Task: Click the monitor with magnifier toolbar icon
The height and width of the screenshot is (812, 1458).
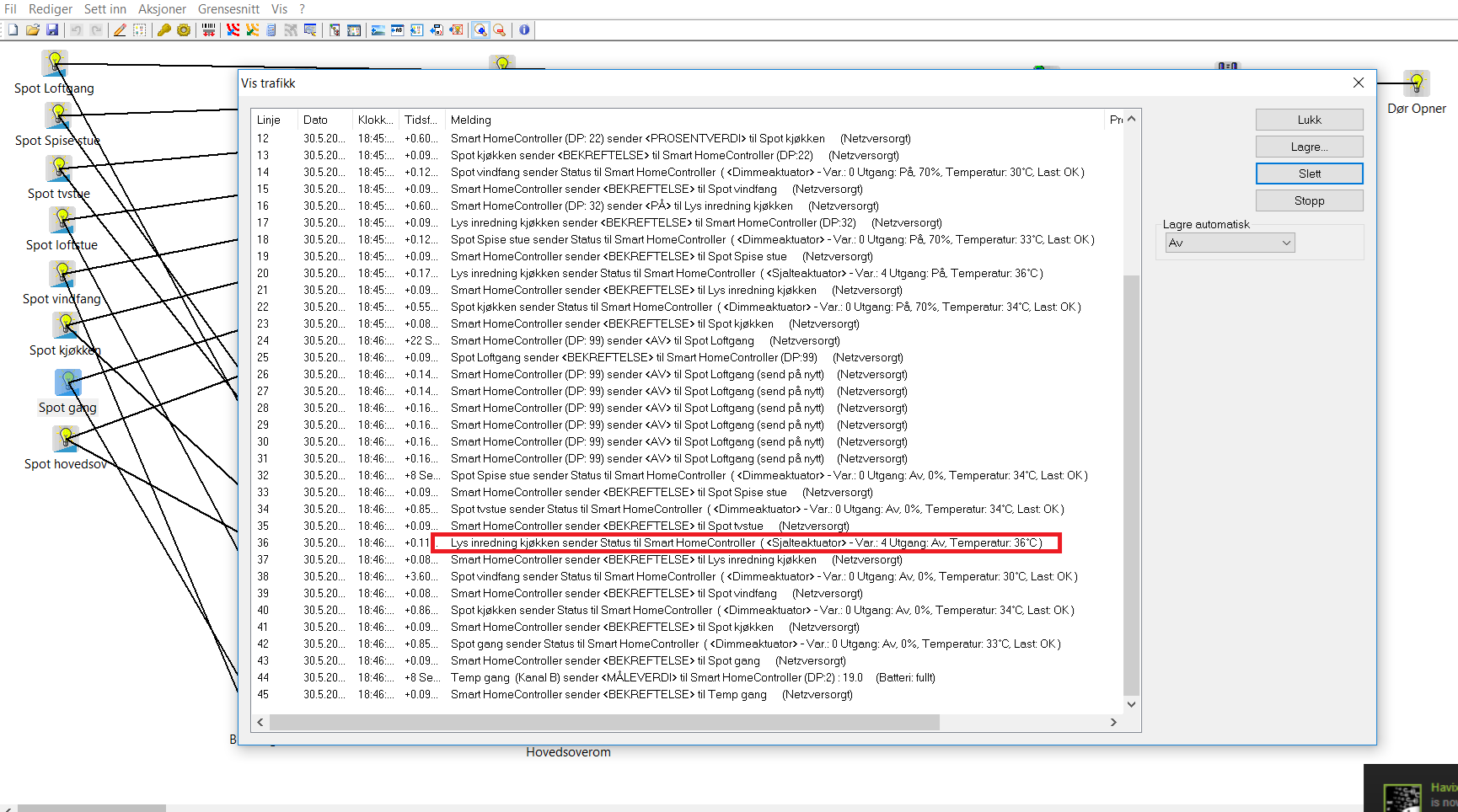Action: coord(310,30)
